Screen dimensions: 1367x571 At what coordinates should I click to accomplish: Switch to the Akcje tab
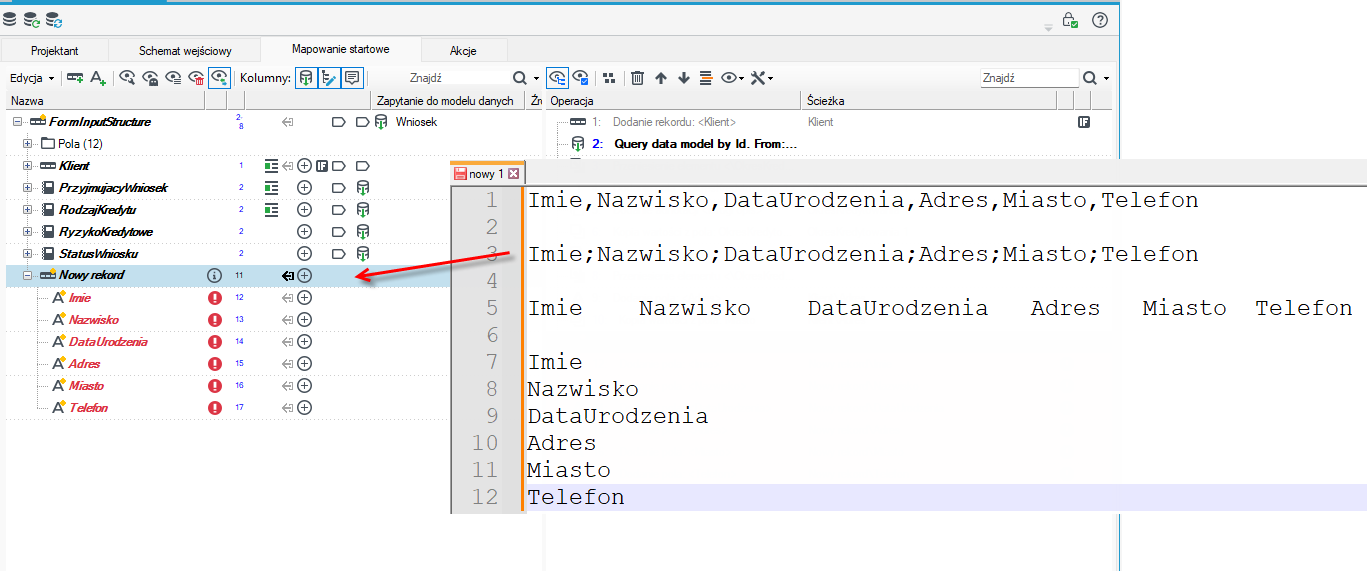pyautogui.click(x=463, y=50)
